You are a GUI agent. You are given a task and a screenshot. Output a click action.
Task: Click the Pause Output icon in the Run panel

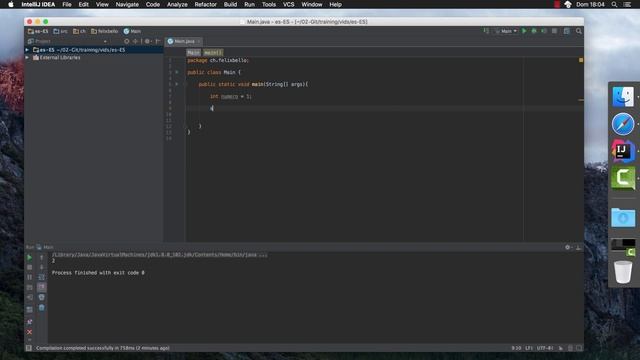coord(29,277)
